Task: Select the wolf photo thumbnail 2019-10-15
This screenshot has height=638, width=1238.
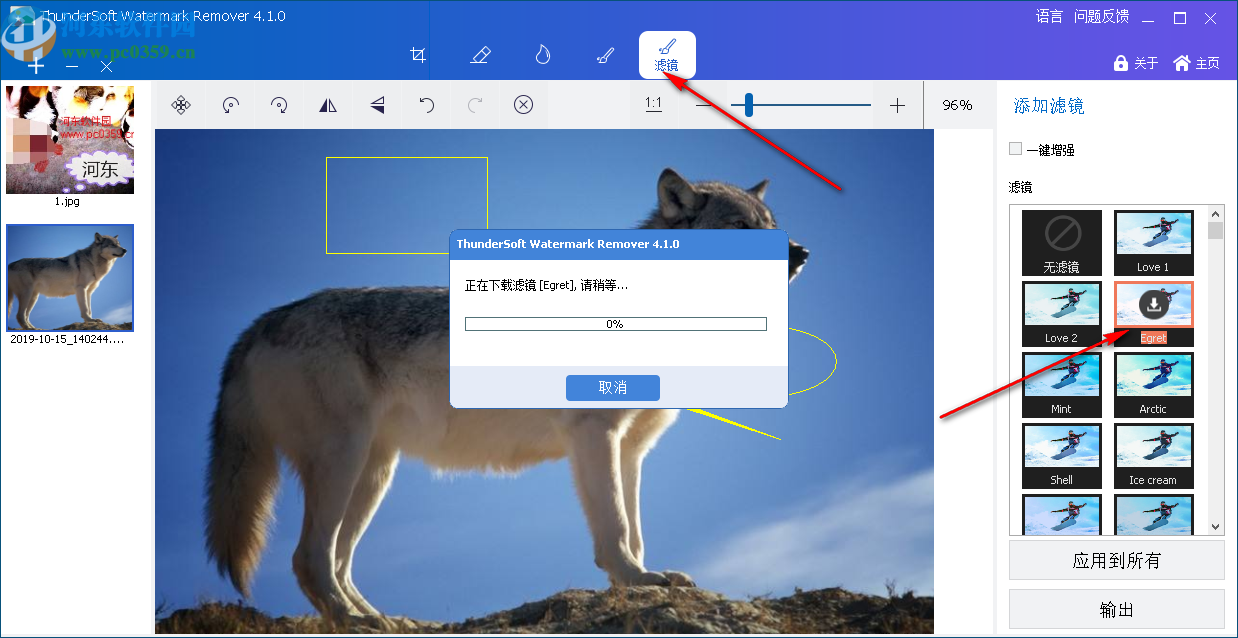Action: pos(69,277)
